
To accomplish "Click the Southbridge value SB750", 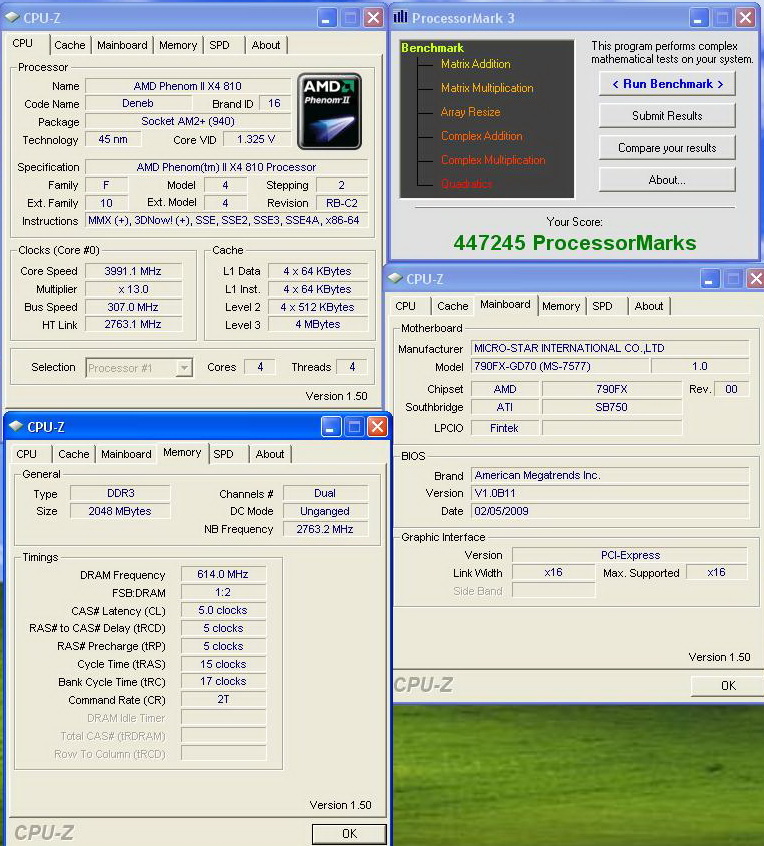I will coord(611,407).
